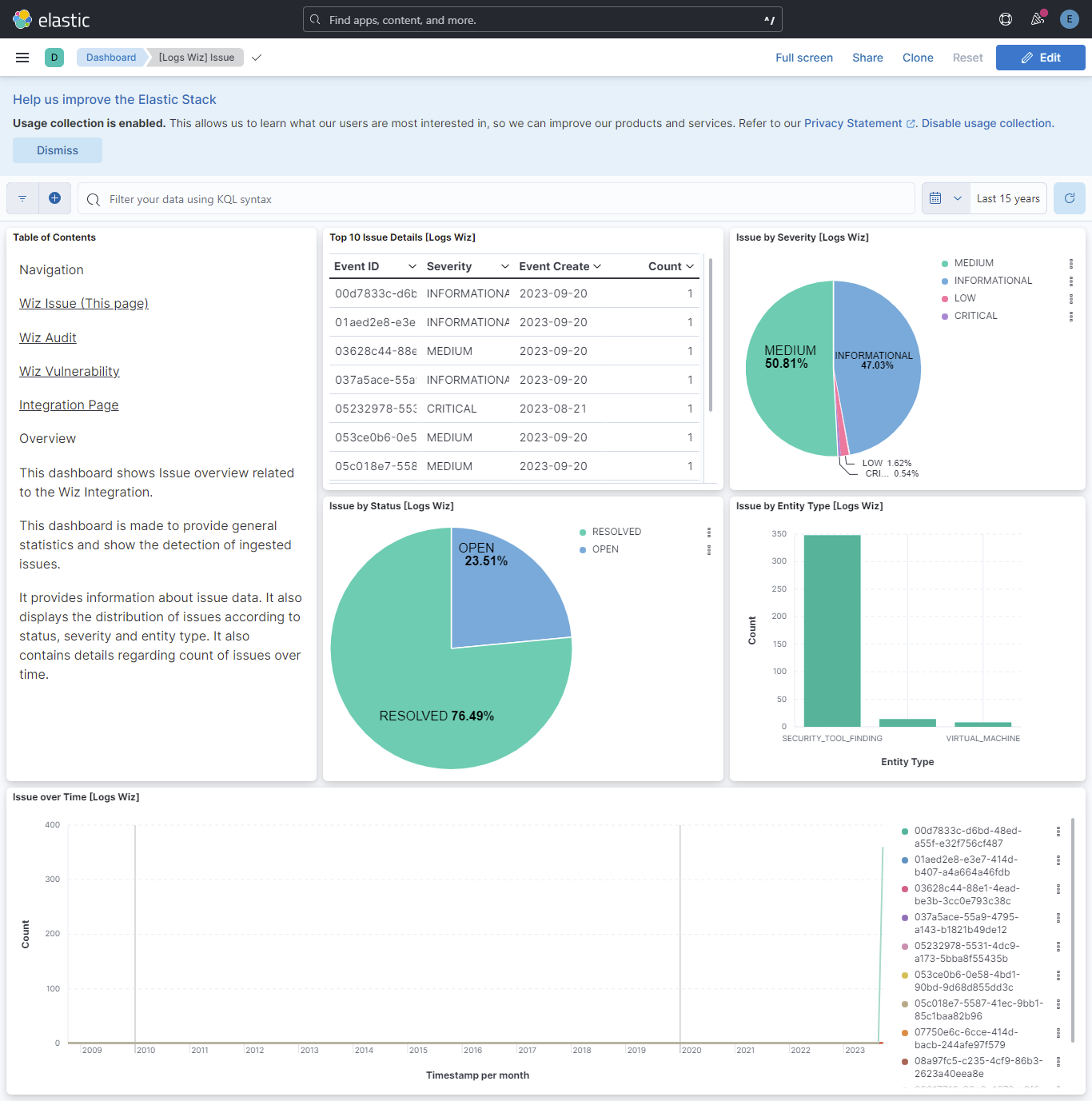Open the Severity column sort dropdown
Viewport: 1092px width, 1101px height.
504,265
